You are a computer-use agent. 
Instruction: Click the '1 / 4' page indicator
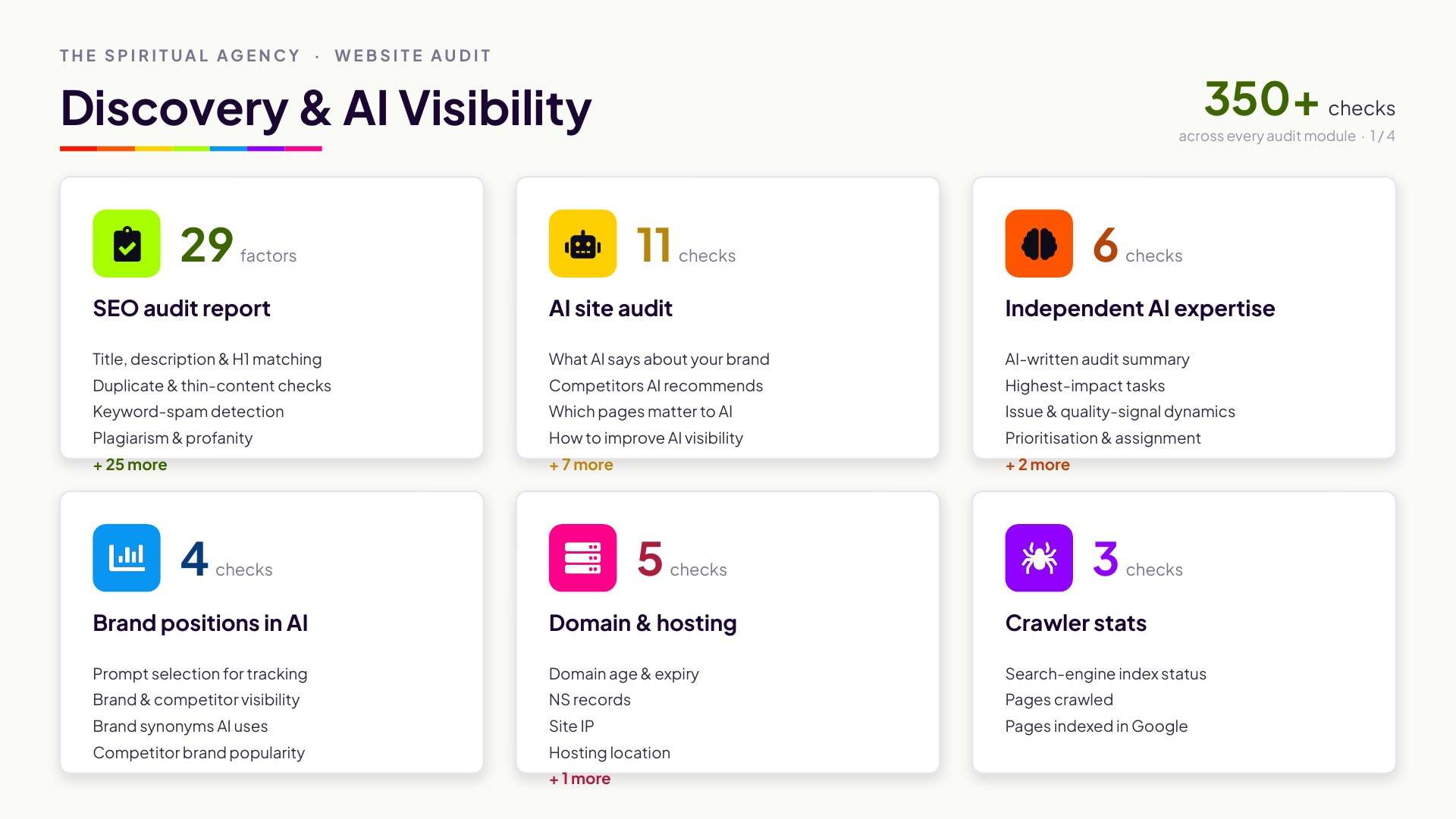click(x=1382, y=136)
